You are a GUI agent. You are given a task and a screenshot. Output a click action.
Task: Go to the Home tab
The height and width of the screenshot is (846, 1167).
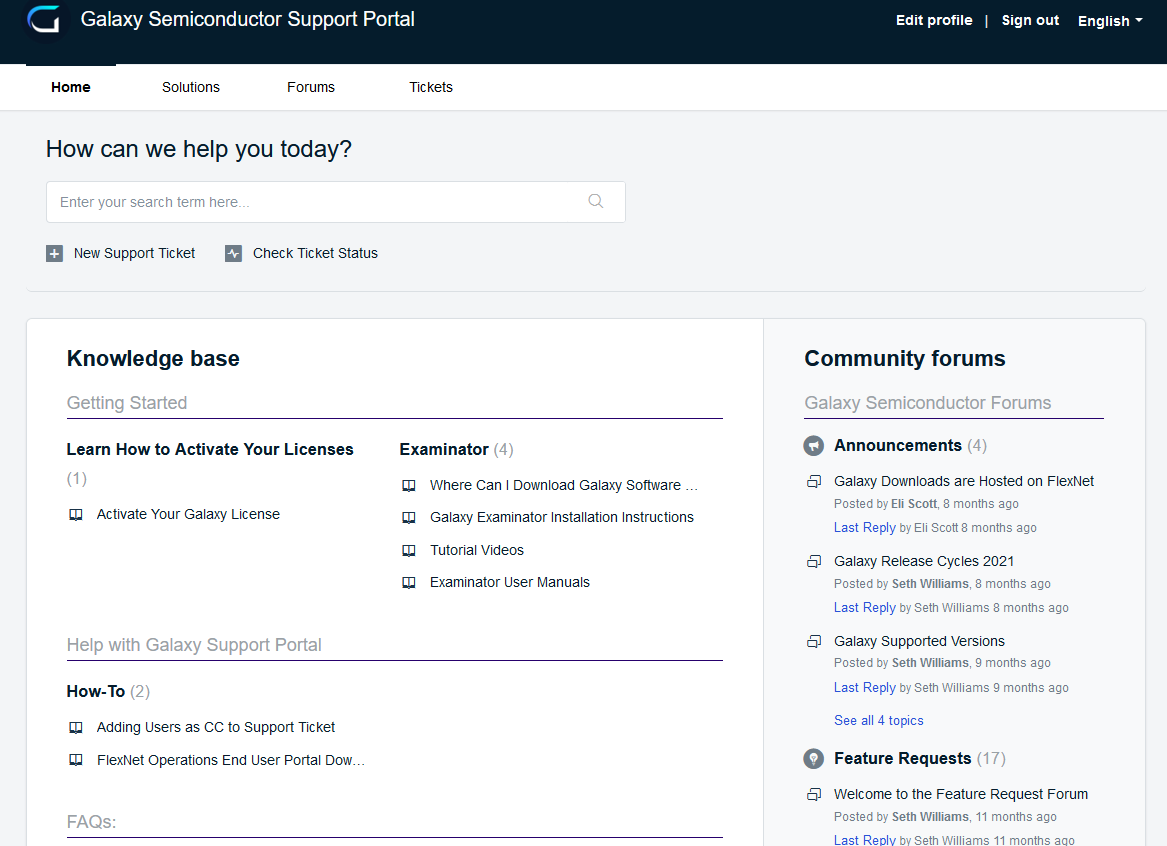click(x=71, y=87)
